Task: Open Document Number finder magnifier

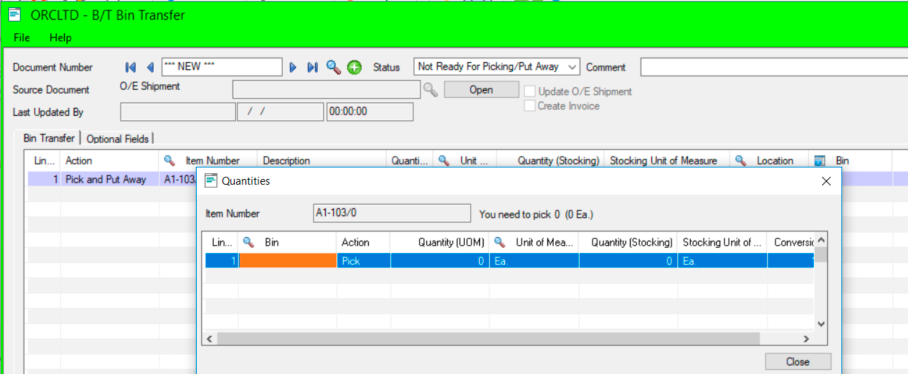Action: tap(333, 67)
